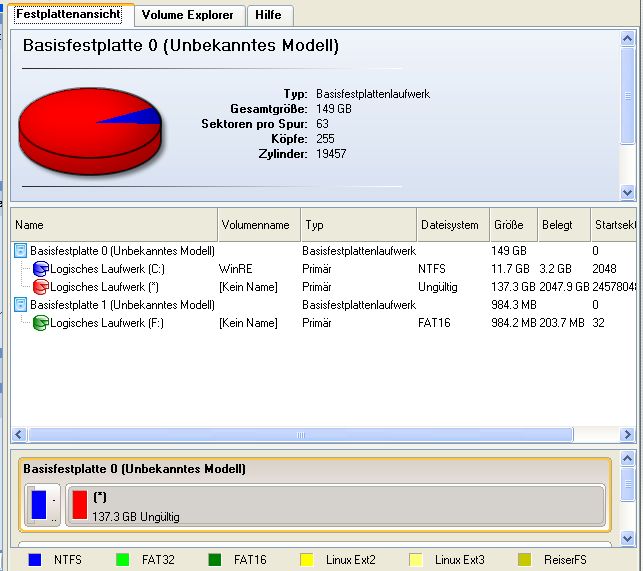Click the green drive icon for Laufwerk (F:)

[x=41, y=323]
